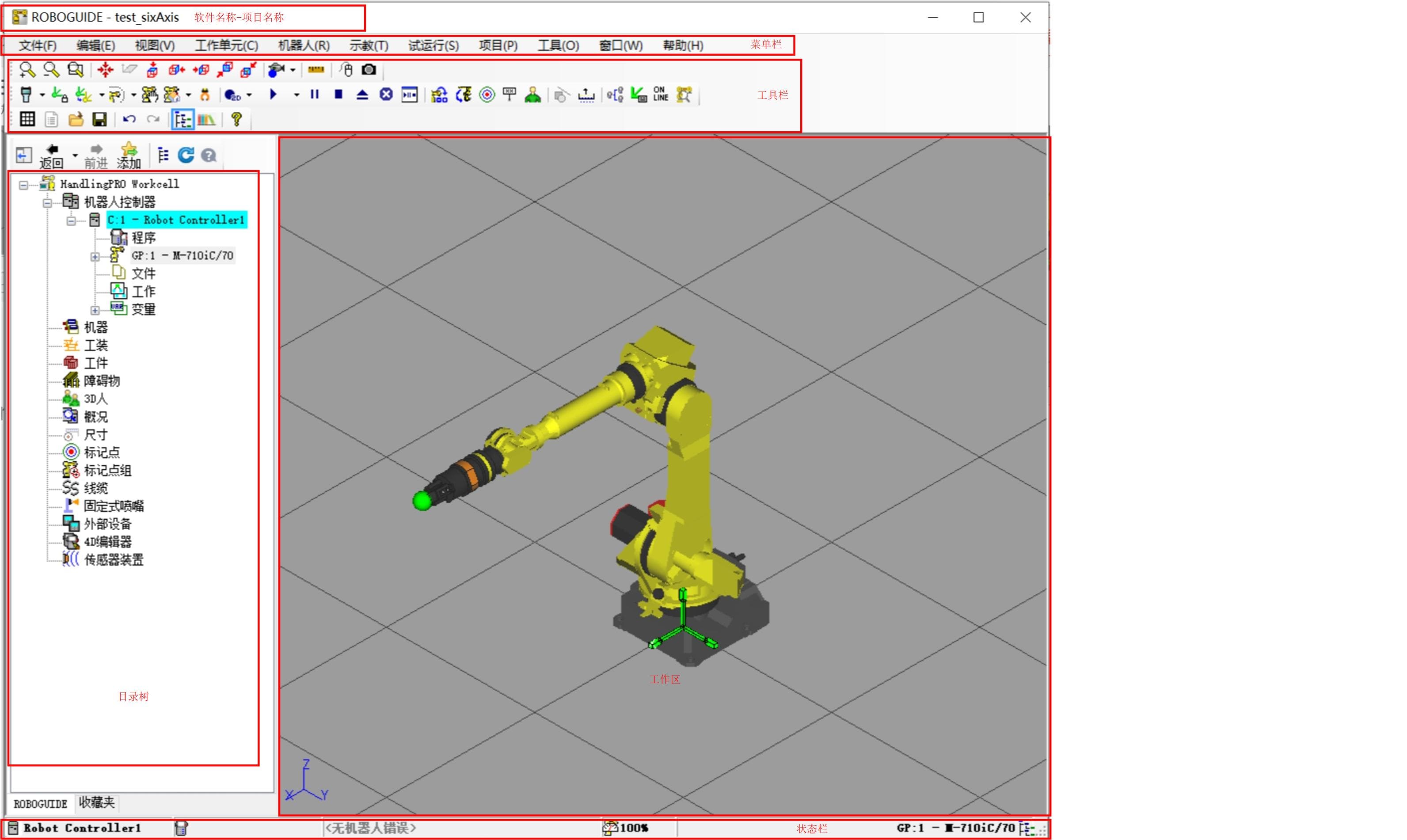
Task: Take a snapshot with the camera icon
Action: (x=369, y=69)
